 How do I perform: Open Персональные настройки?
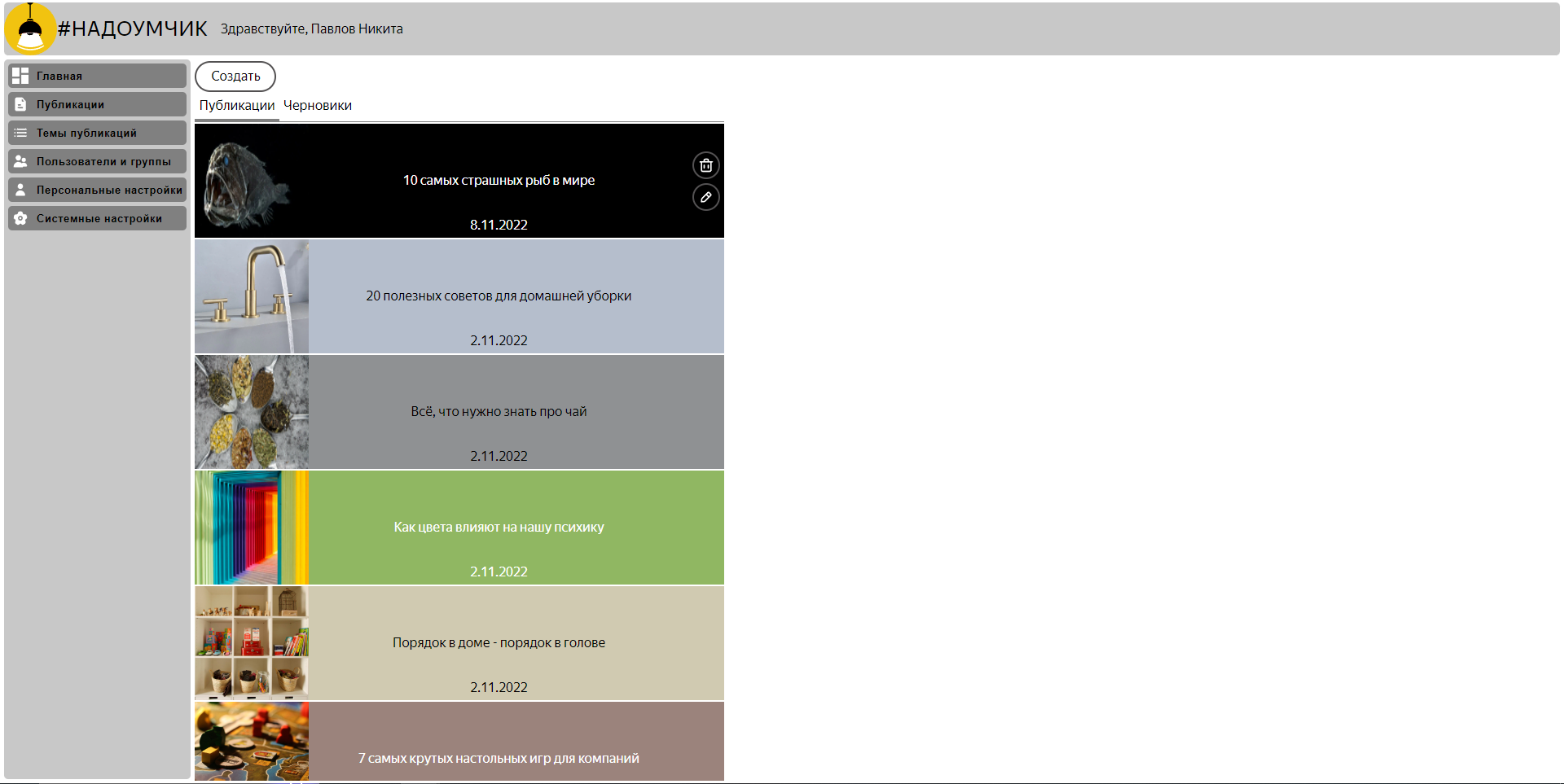pyautogui.click(x=98, y=190)
